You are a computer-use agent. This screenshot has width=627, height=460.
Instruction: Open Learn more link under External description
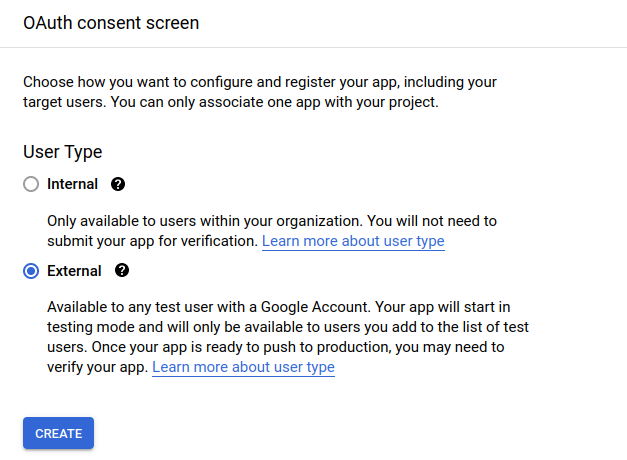pos(243,367)
